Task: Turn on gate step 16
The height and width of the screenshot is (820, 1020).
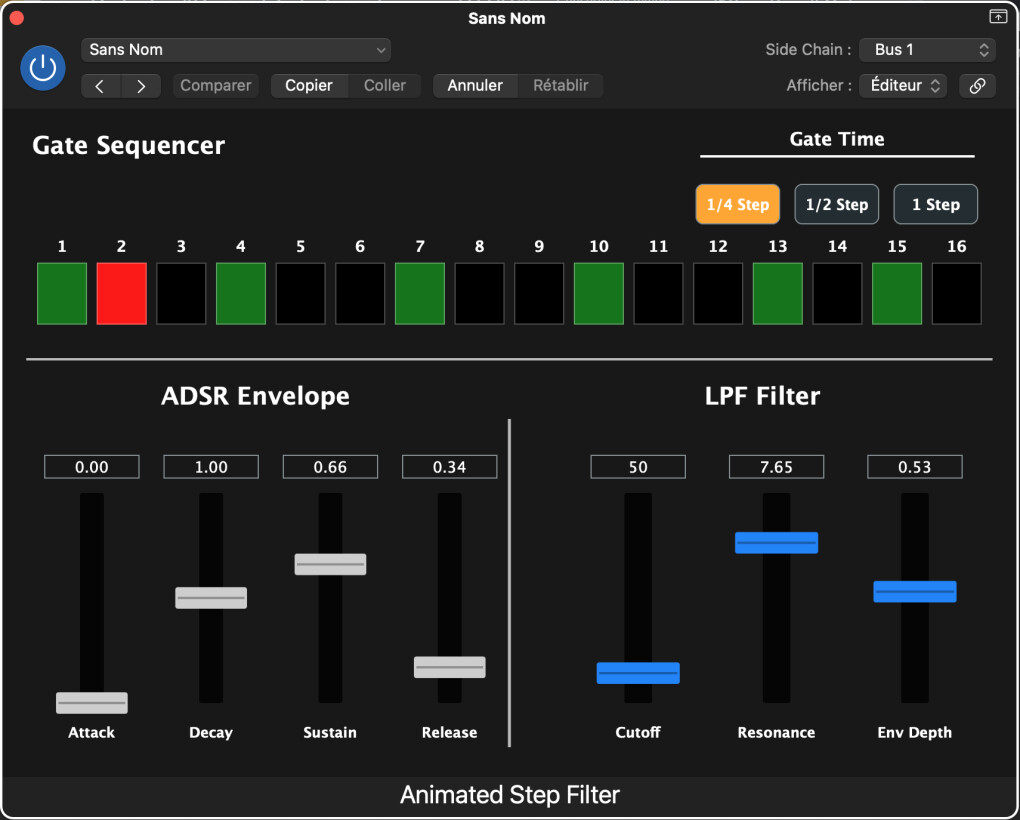Action: [956, 294]
